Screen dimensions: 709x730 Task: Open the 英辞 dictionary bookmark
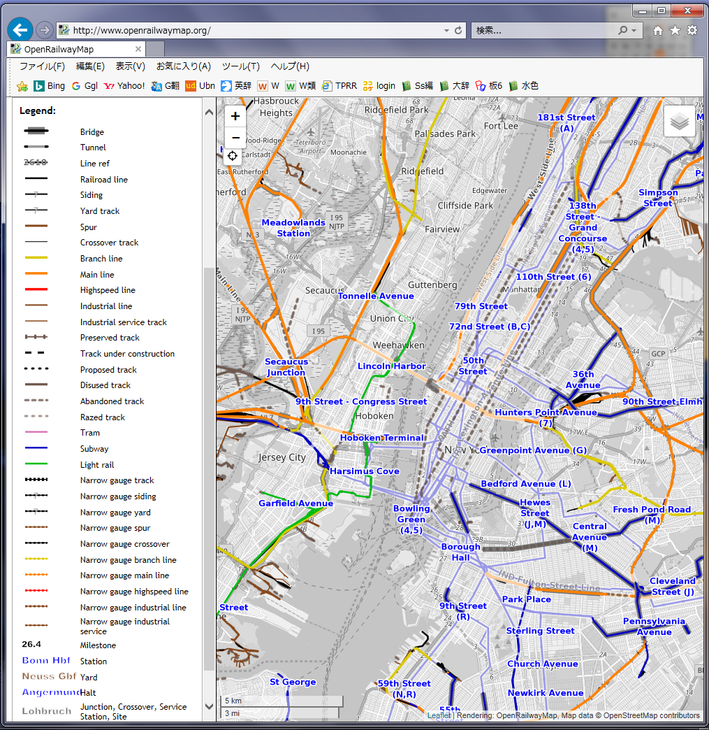click(x=236, y=86)
